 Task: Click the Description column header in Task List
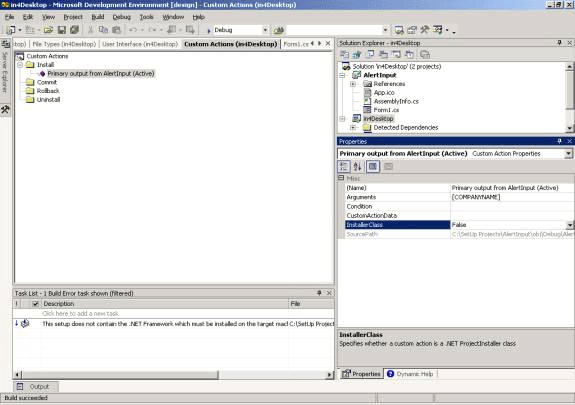coord(165,304)
